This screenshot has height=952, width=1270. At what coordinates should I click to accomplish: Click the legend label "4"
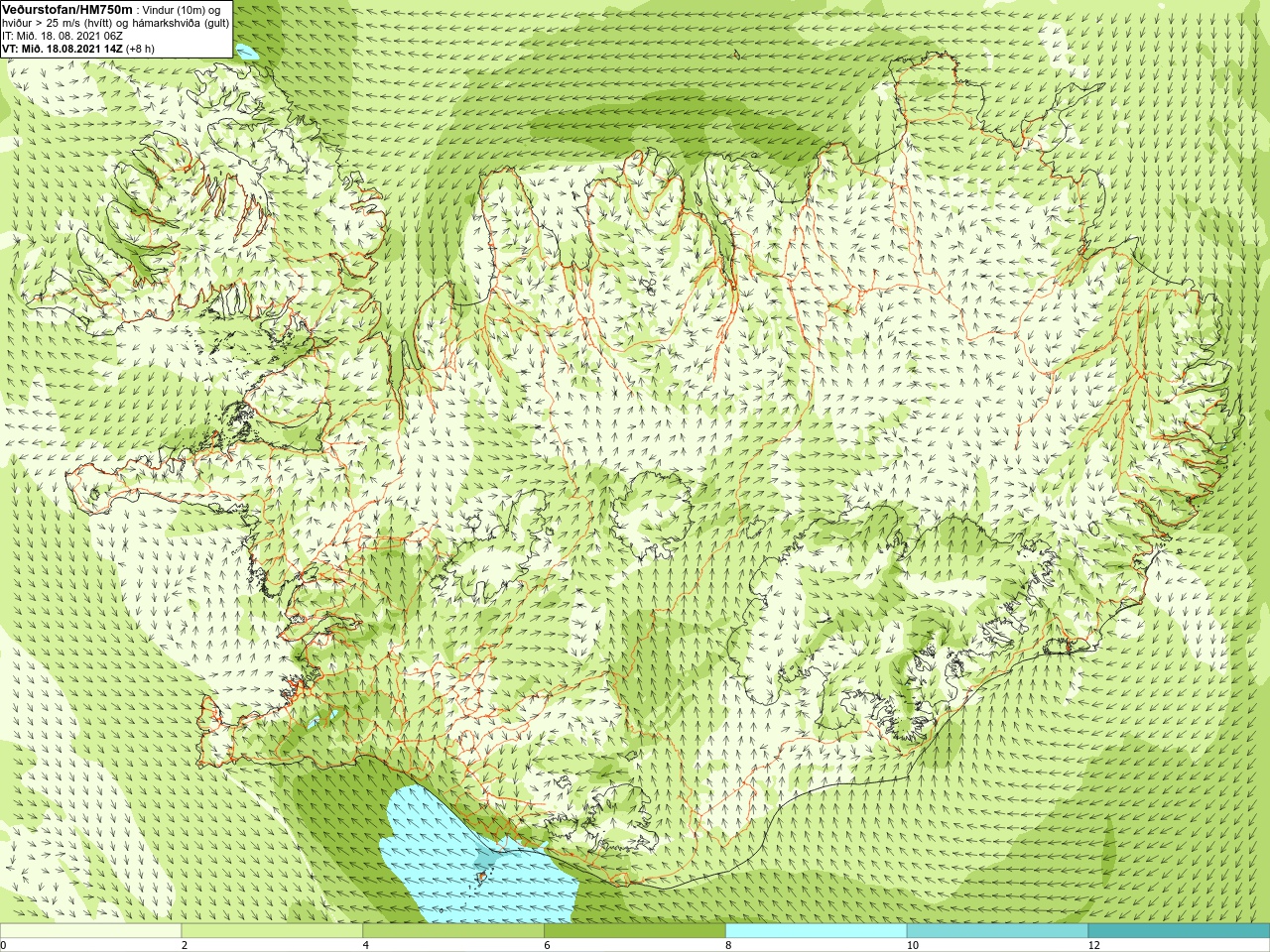pyautogui.click(x=366, y=946)
